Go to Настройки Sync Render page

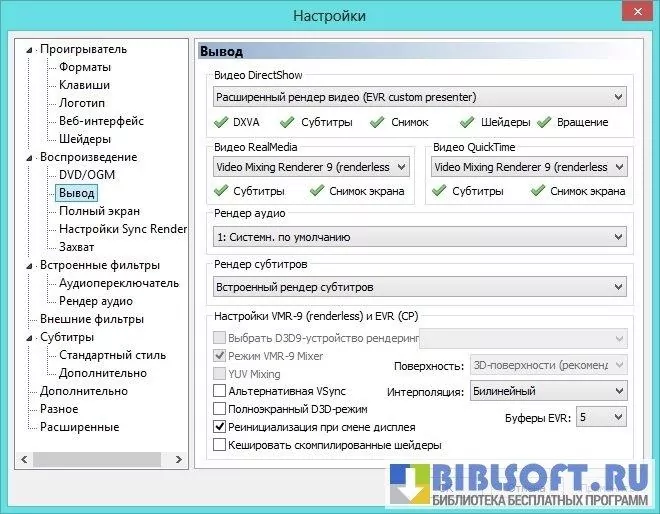pos(122,229)
